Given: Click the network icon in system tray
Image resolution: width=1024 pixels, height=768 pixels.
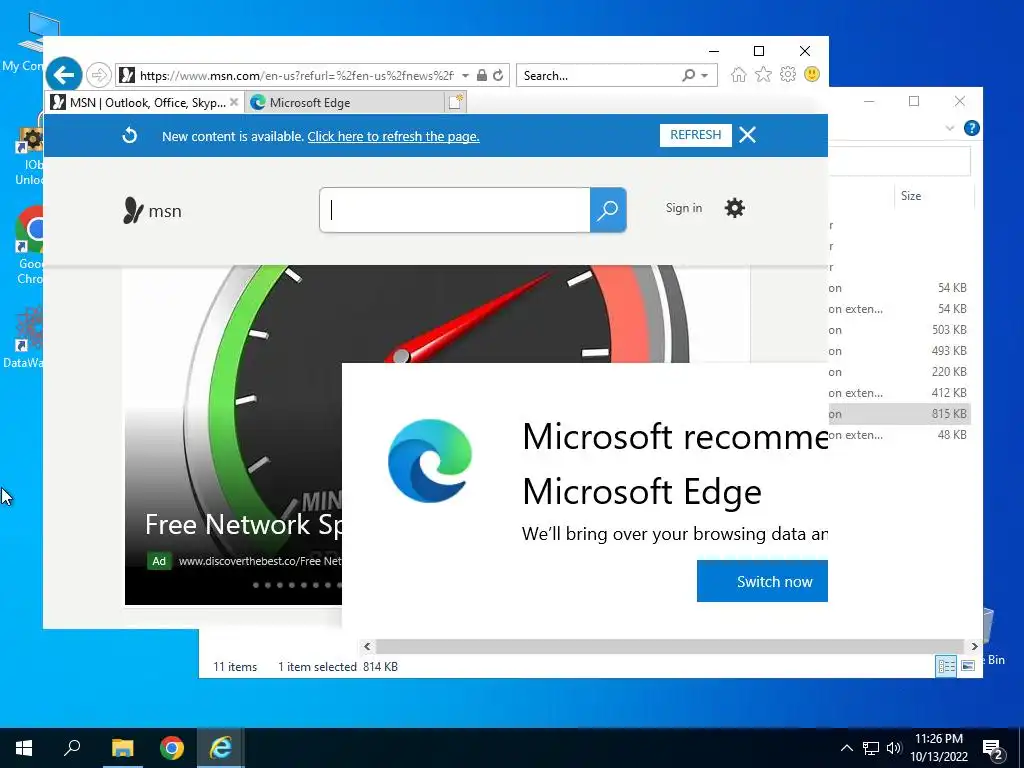Looking at the screenshot, I should click(x=871, y=748).
